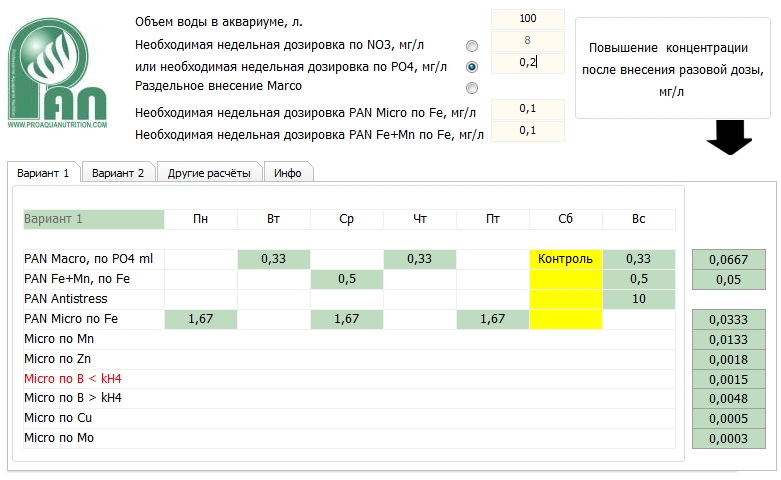Open the Вариант 2 tab

(118, 173)
